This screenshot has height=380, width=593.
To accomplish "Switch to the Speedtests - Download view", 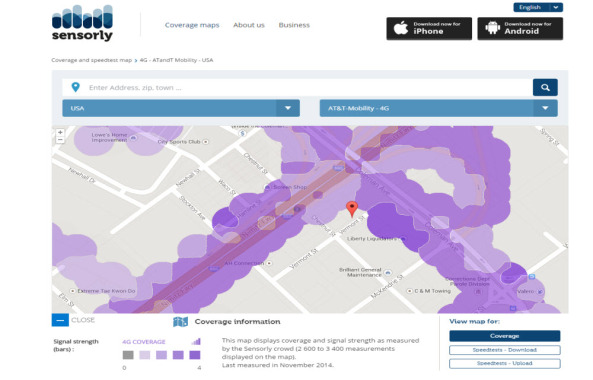I will coord(505,350).
